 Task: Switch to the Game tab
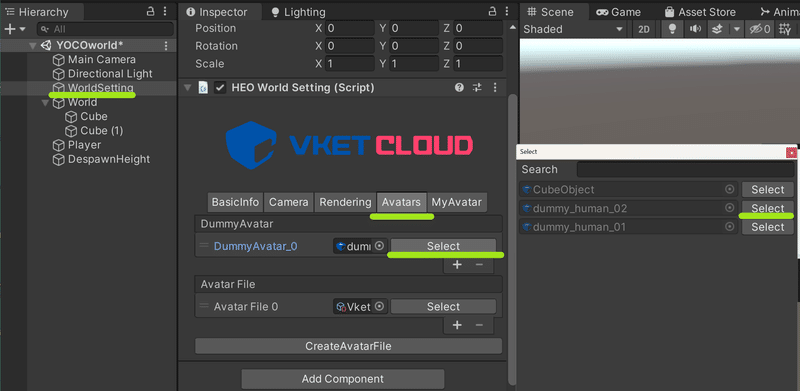619,12
